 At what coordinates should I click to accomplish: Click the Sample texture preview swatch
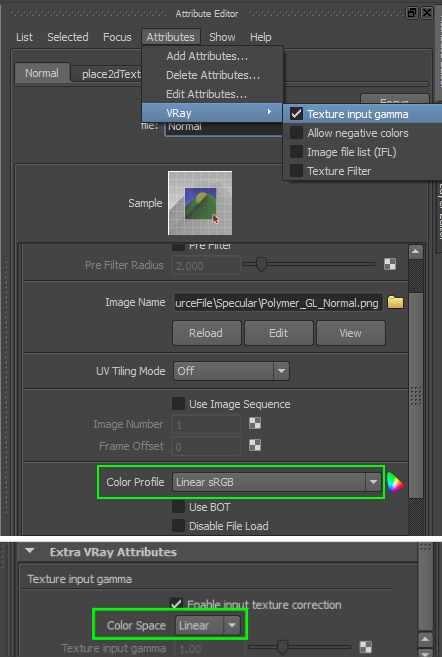[200, 203]
